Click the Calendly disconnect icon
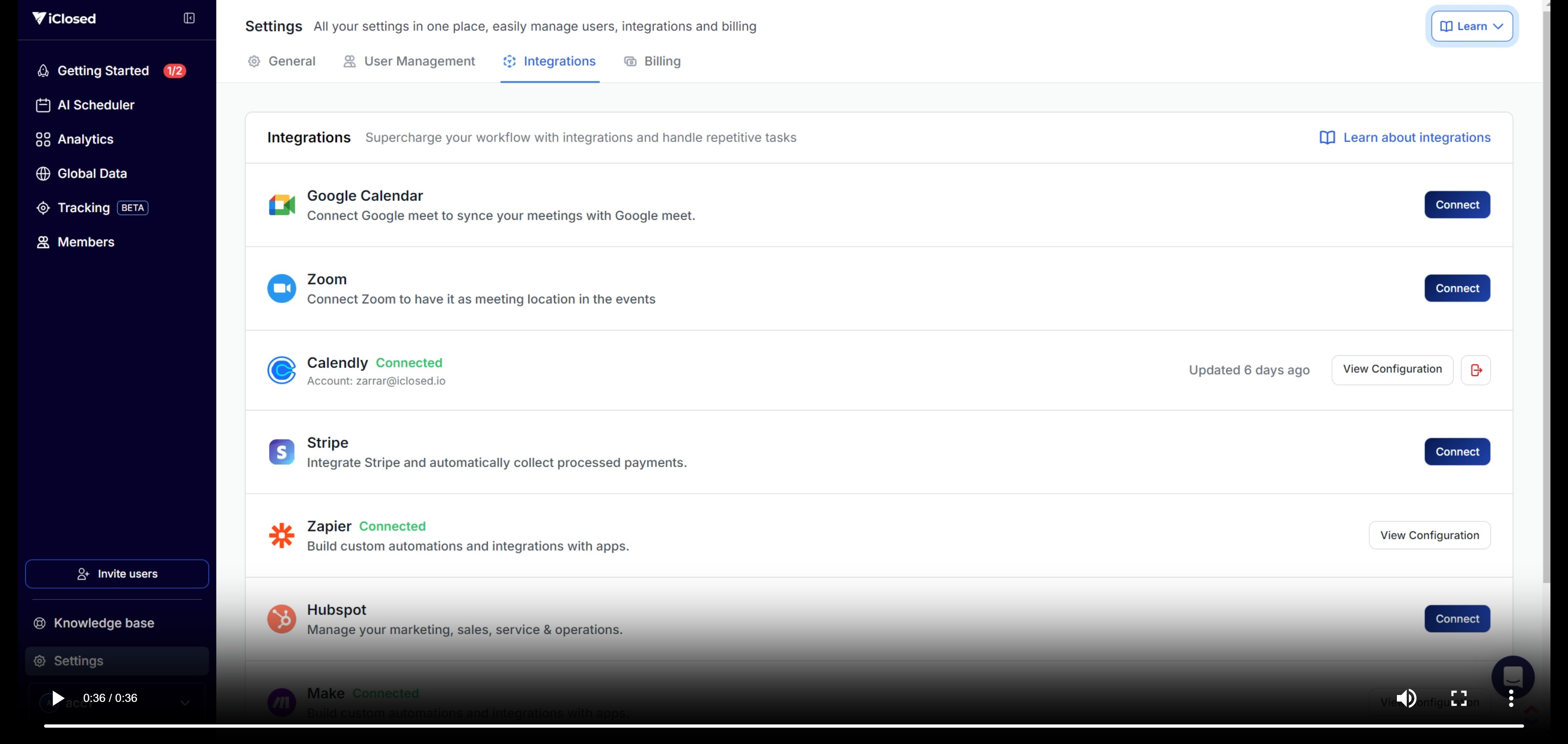The image size is (1568, 744). click(1475, 370)
